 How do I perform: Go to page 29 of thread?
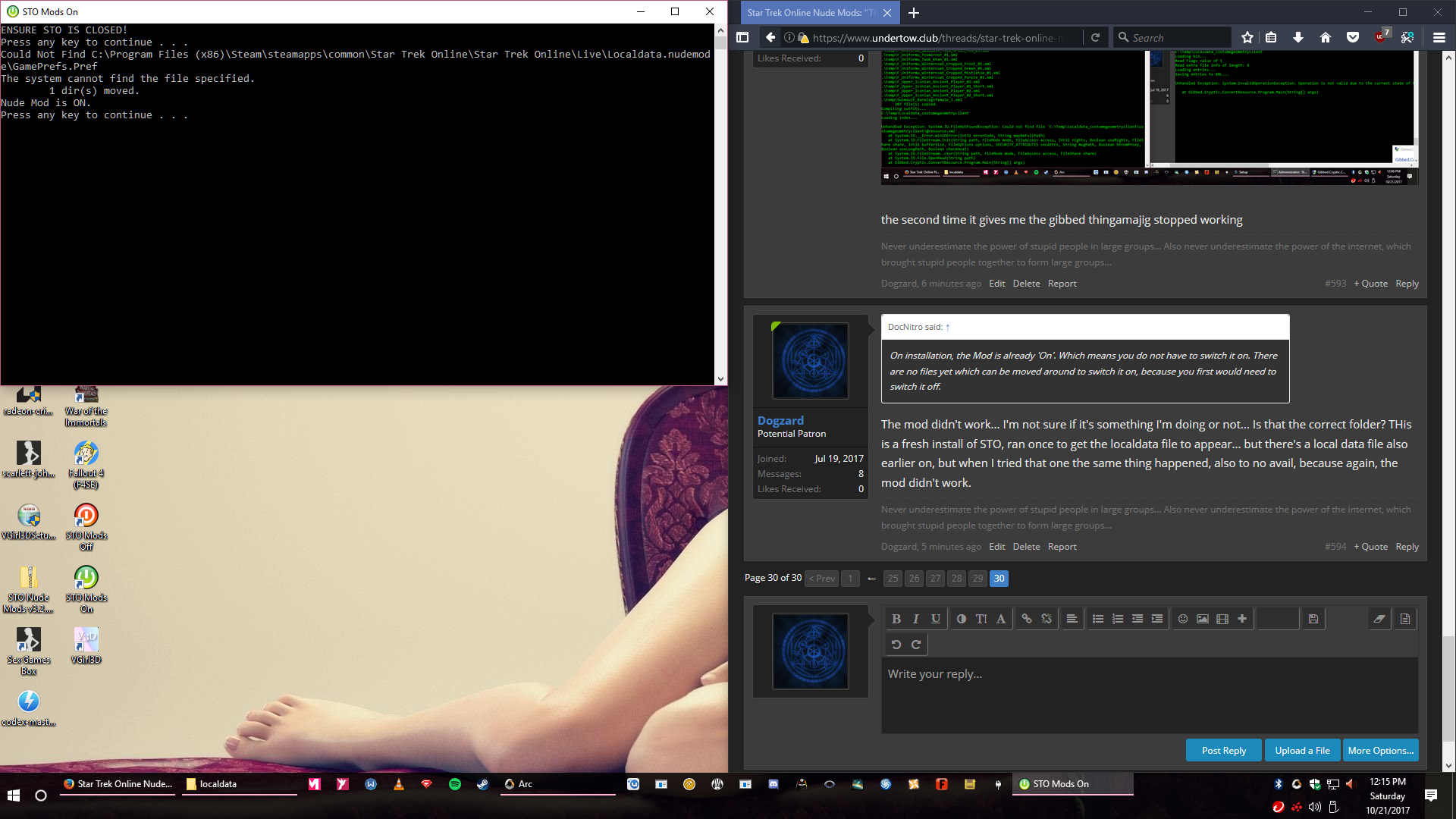[x=978, y=579]
